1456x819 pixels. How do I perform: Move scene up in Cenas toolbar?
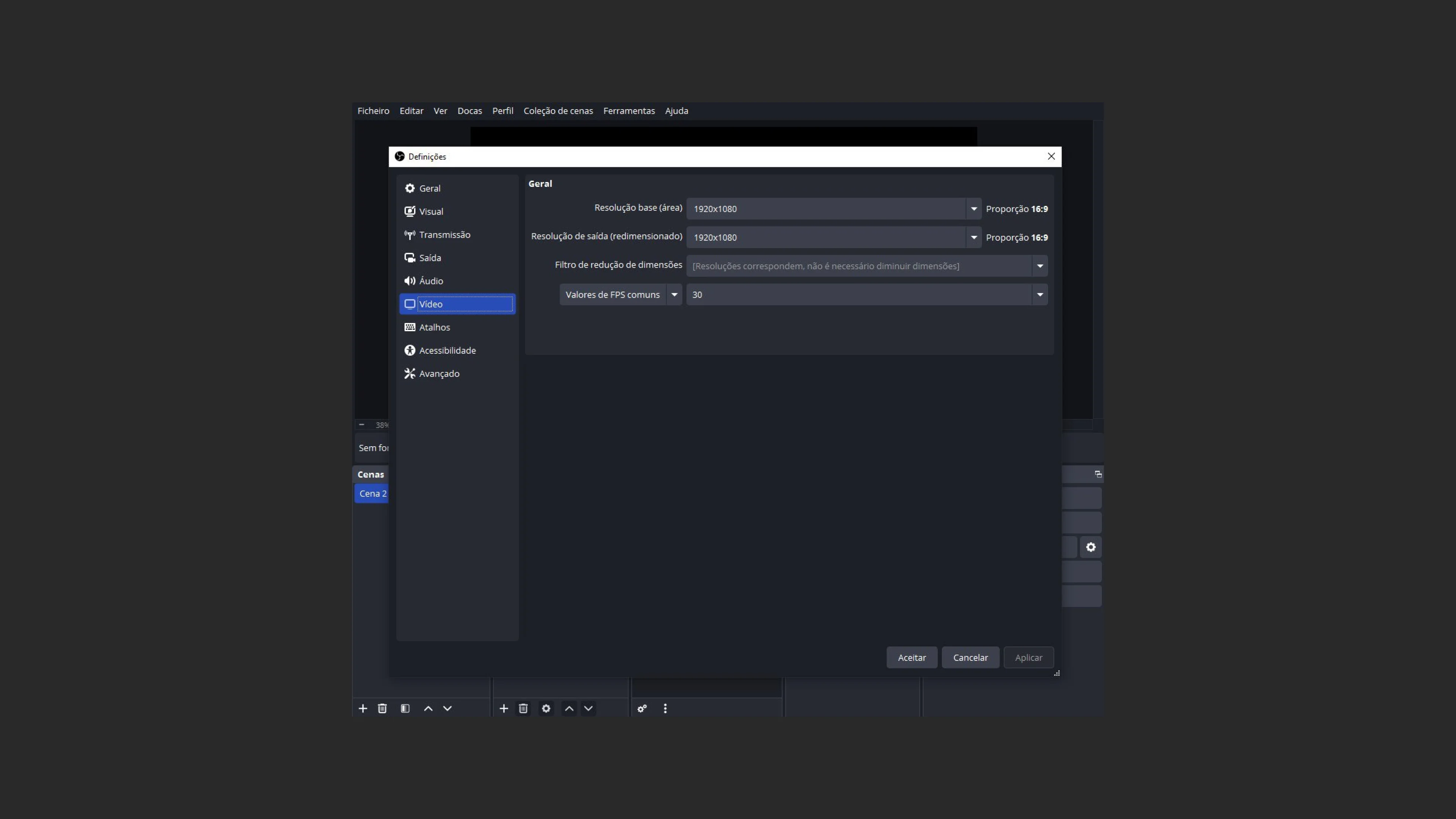[x=428, y=708]
